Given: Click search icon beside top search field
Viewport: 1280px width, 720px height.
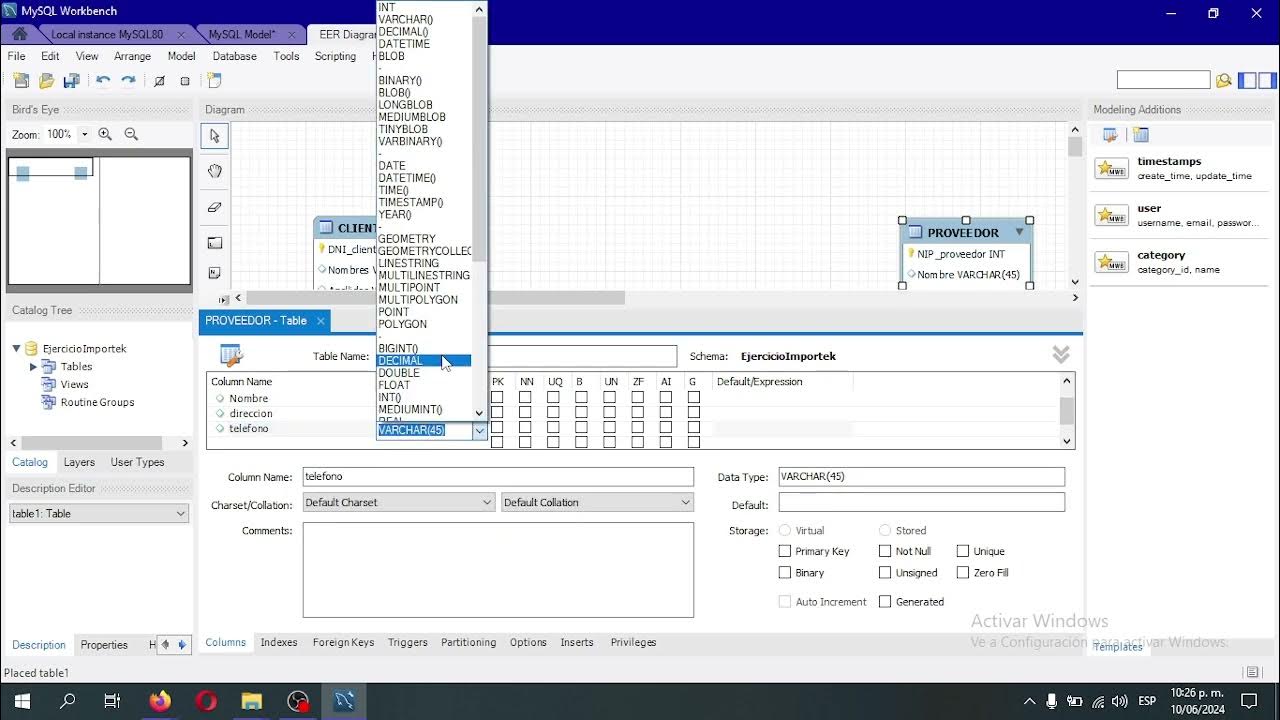Looking at the screenshot, I should pos(1223,81).
